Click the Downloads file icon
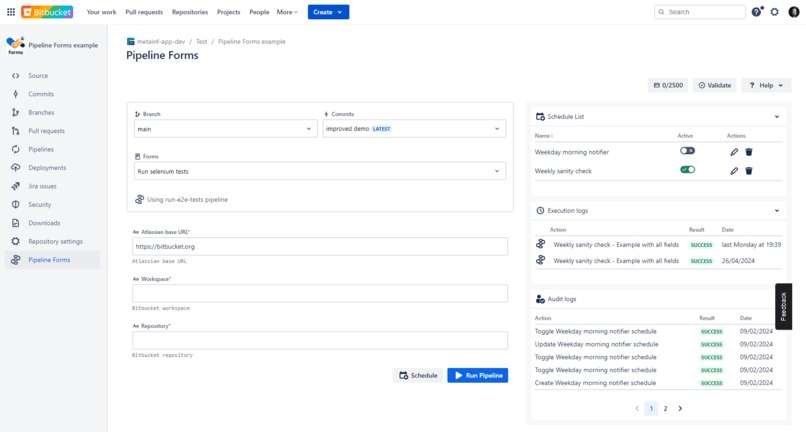 [15, 223]
